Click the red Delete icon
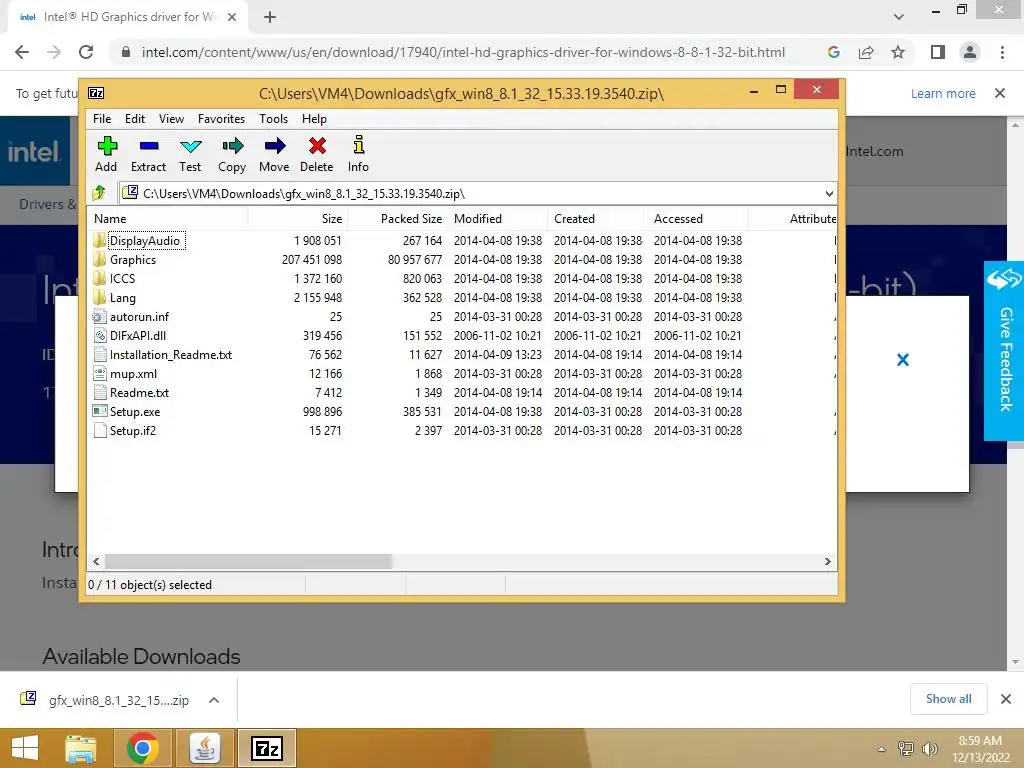Viewport: 1024px width, 768px height. [317, 146]
